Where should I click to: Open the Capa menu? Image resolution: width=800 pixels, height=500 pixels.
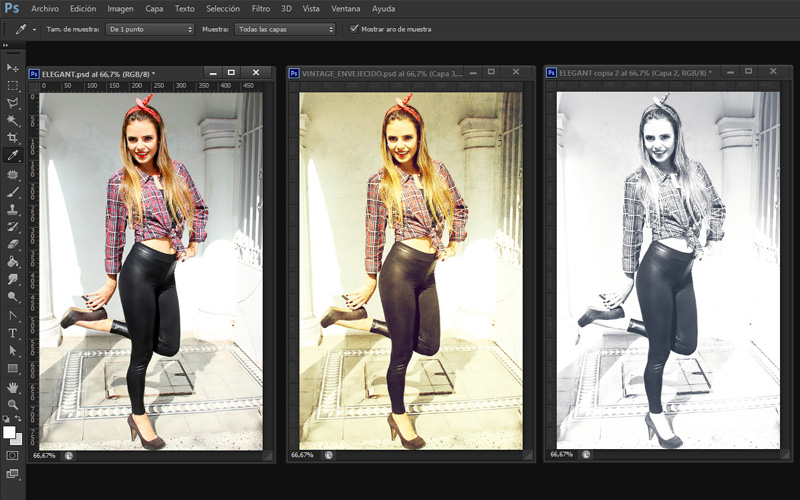(154, 8)
